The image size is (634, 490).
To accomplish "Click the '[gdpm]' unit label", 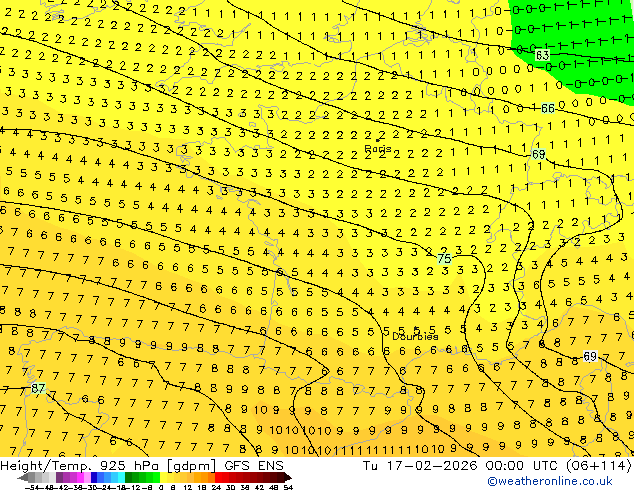I will click(x=193, y=466).
